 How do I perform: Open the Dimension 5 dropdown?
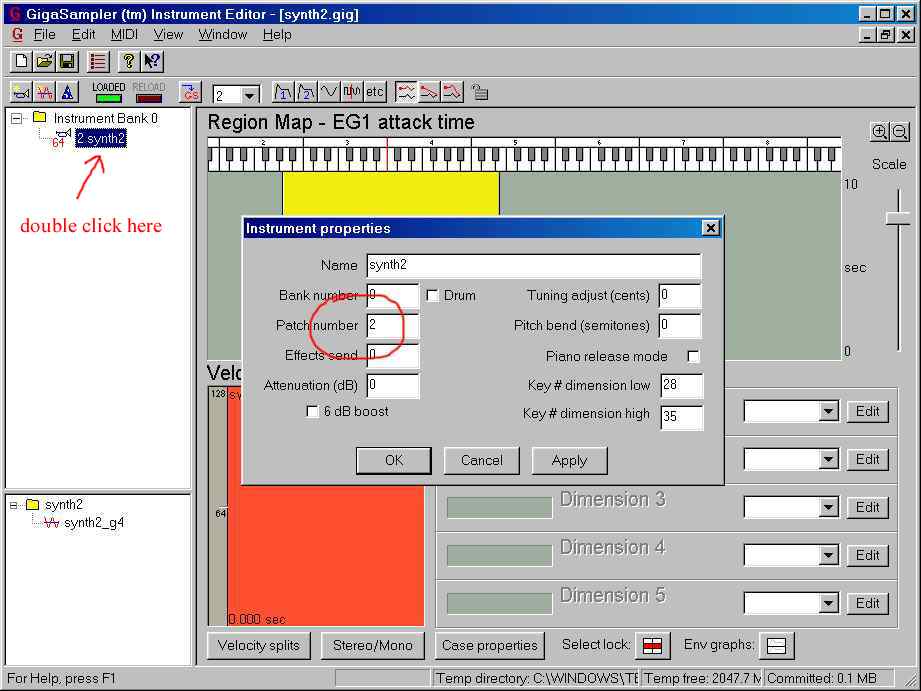(828, 603)
